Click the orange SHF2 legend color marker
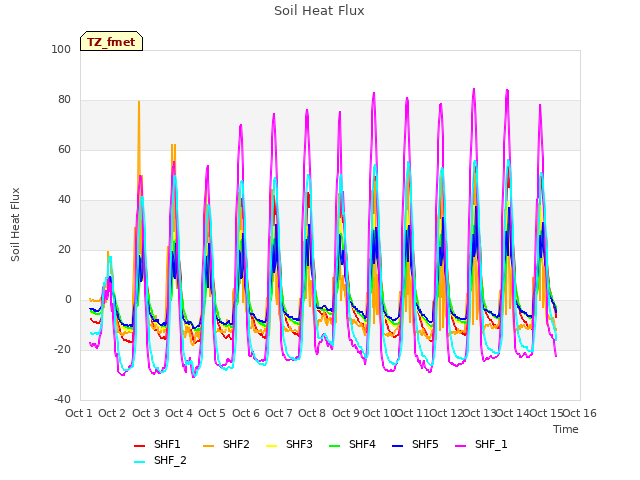This screenshot has height=480, width=640. 209,446
